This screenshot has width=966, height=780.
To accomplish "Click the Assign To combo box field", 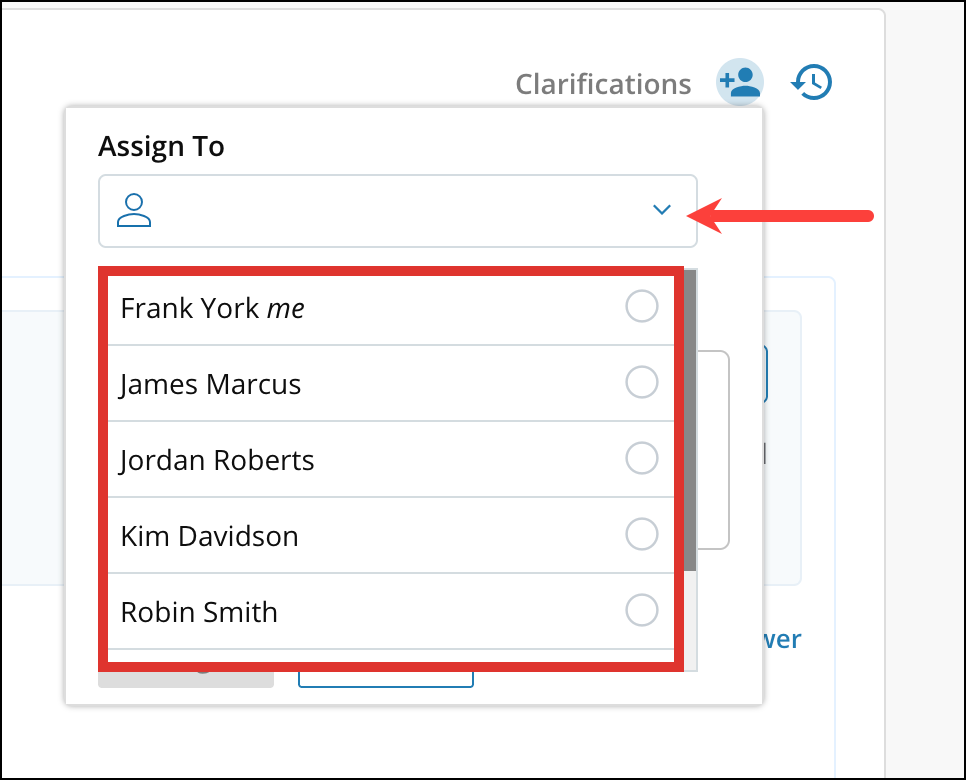I will click(x=397, y=211).
